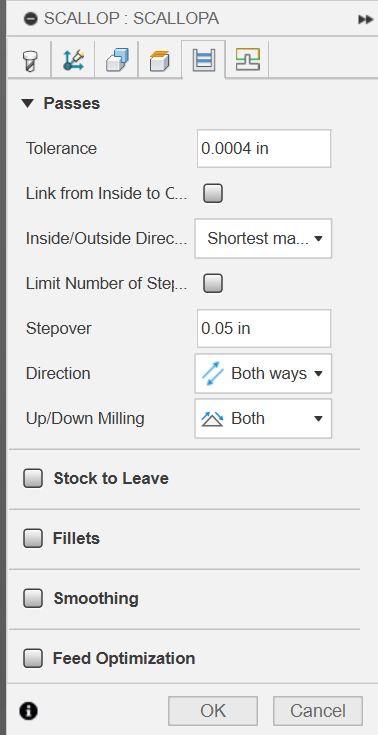The width and height of the screenshot is (378, 735).
Task: Open the Up/Down Milling dropdown
Action: (263, 418)
